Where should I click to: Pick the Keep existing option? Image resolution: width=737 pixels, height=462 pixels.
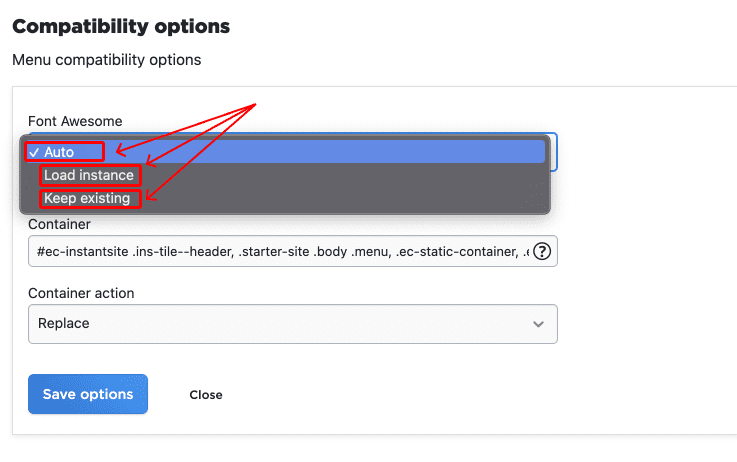point(87,198)
